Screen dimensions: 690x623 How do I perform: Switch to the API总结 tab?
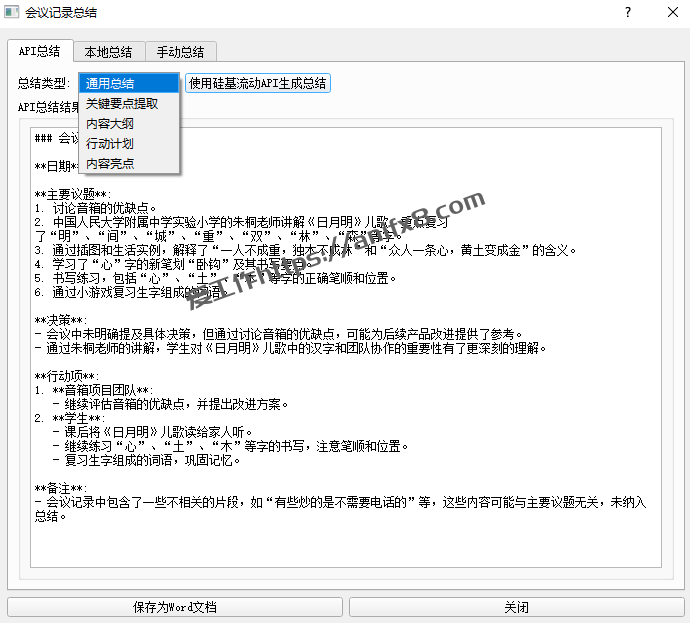click(40, 52)
